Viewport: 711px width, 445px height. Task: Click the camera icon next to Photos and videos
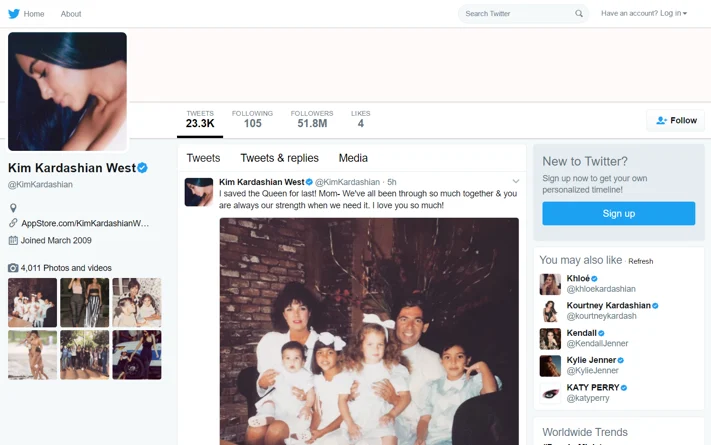click(x=13, y=268)
